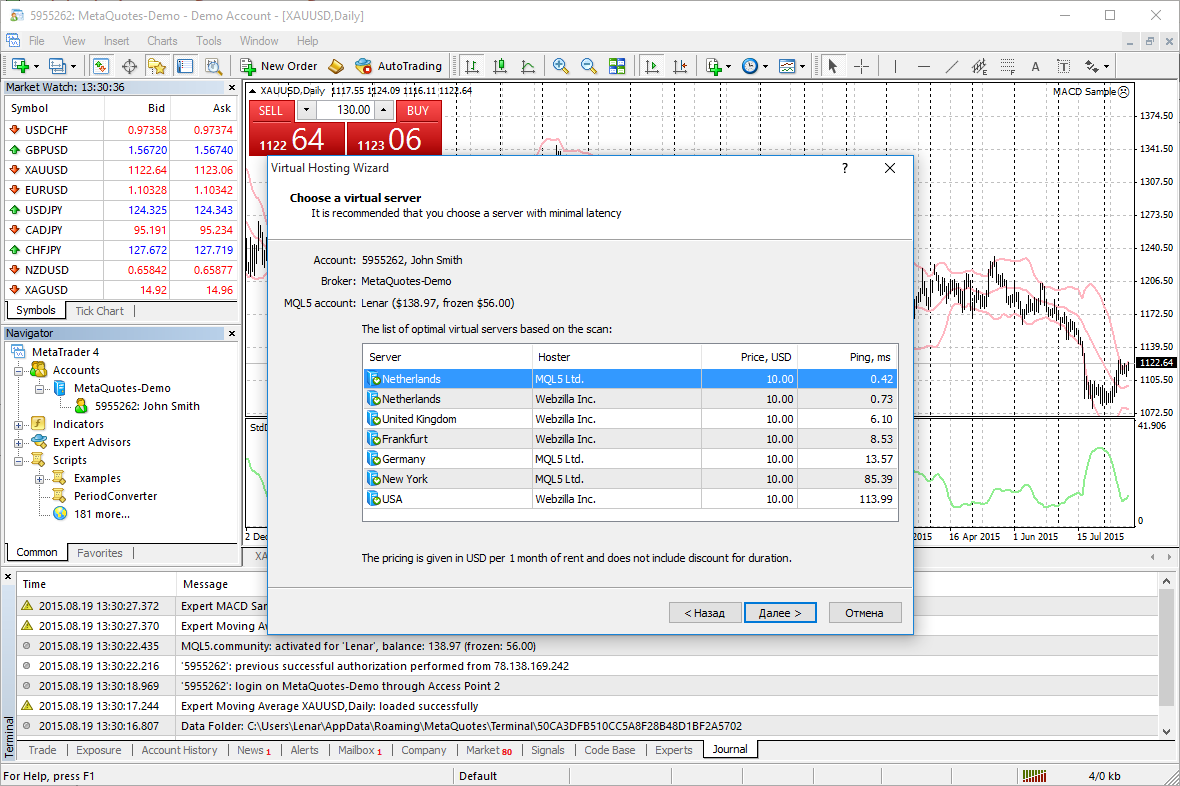The width and height of the screenshot is (1180, 786).
Task: Select the Draw Trendline tool
Action: coord(952,66)
